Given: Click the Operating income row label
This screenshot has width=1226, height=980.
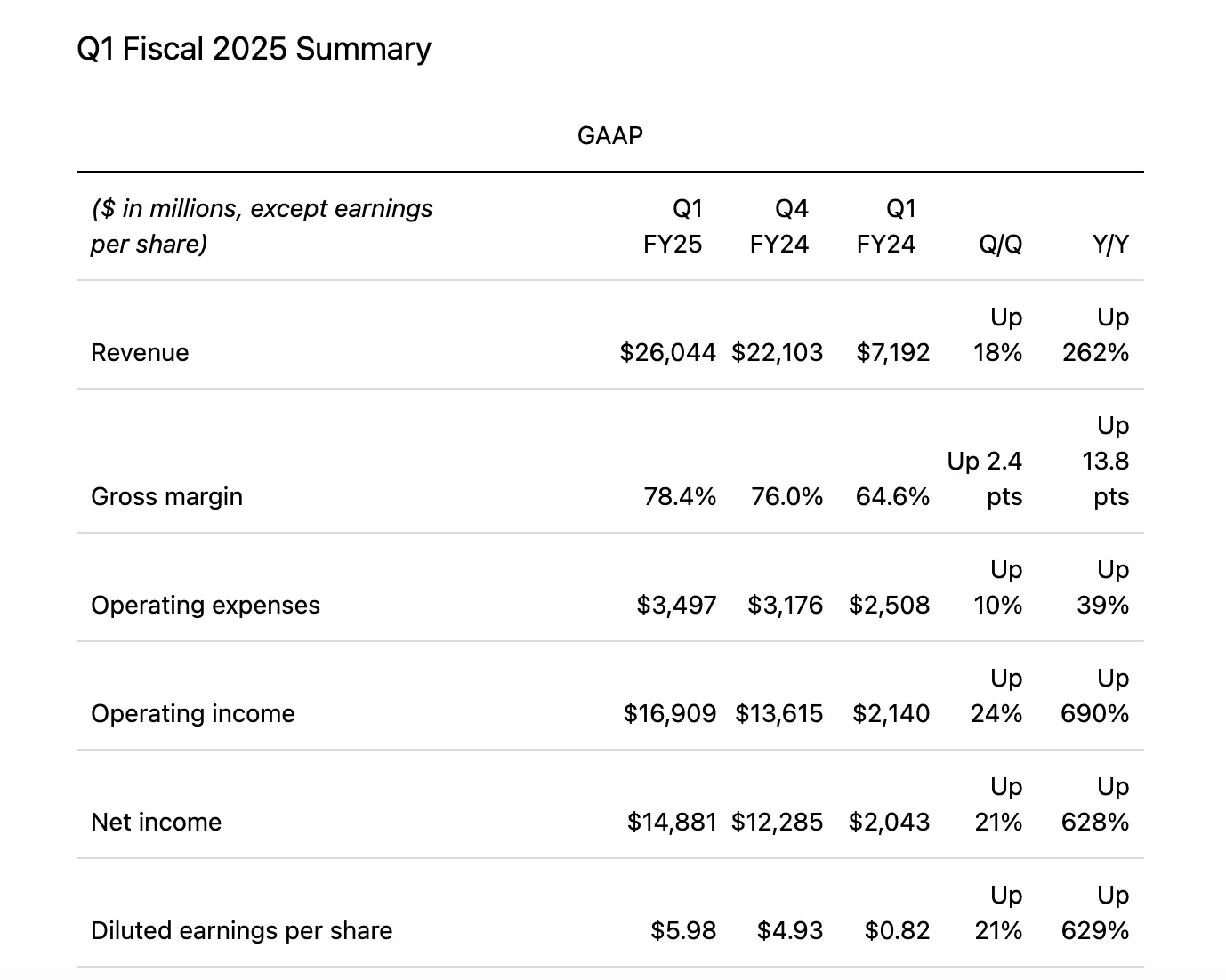Looking at the screenshot, I should [193, 714].
